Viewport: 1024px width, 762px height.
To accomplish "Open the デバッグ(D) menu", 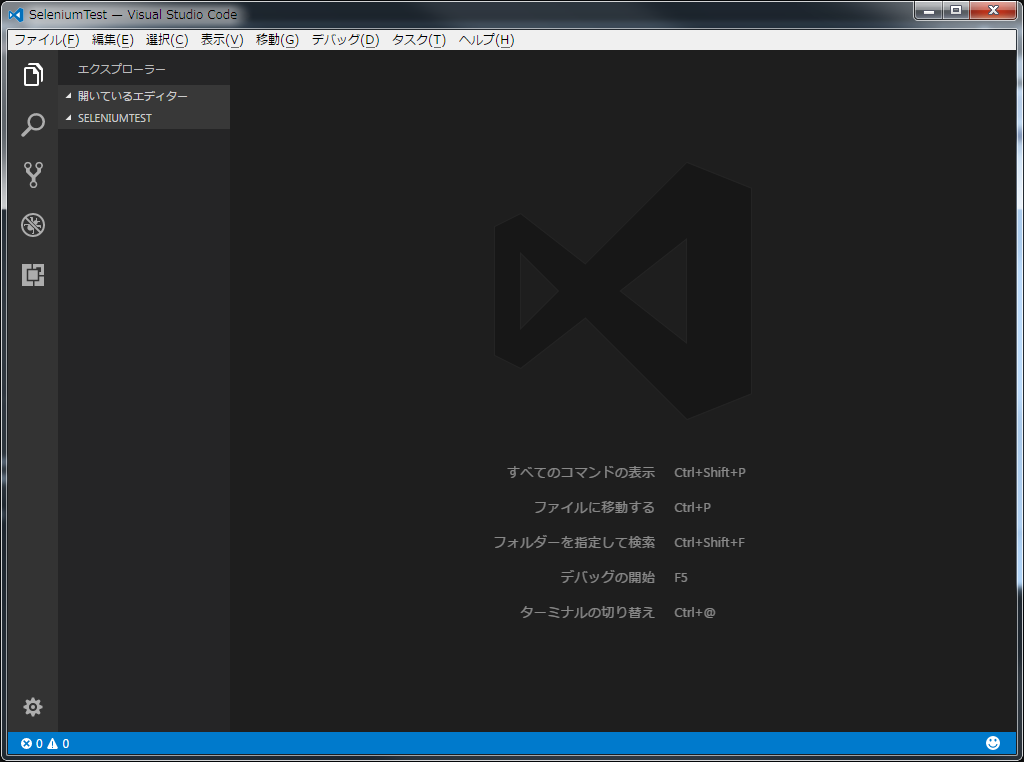I will pos(345,40).
